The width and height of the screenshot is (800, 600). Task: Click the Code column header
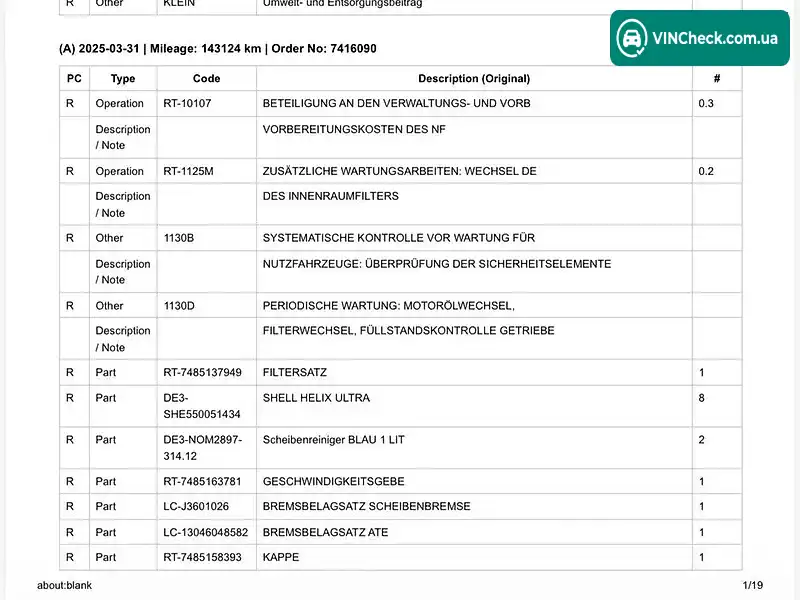point(207,79)
